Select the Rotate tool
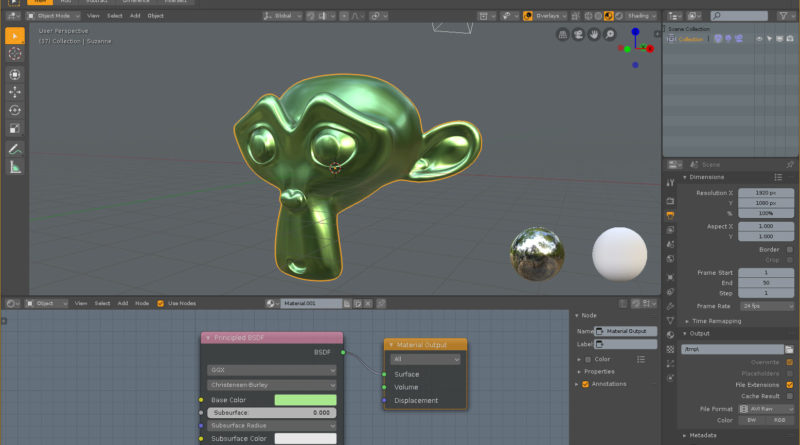This screenshot has width=800, height=445. point(15,110)
